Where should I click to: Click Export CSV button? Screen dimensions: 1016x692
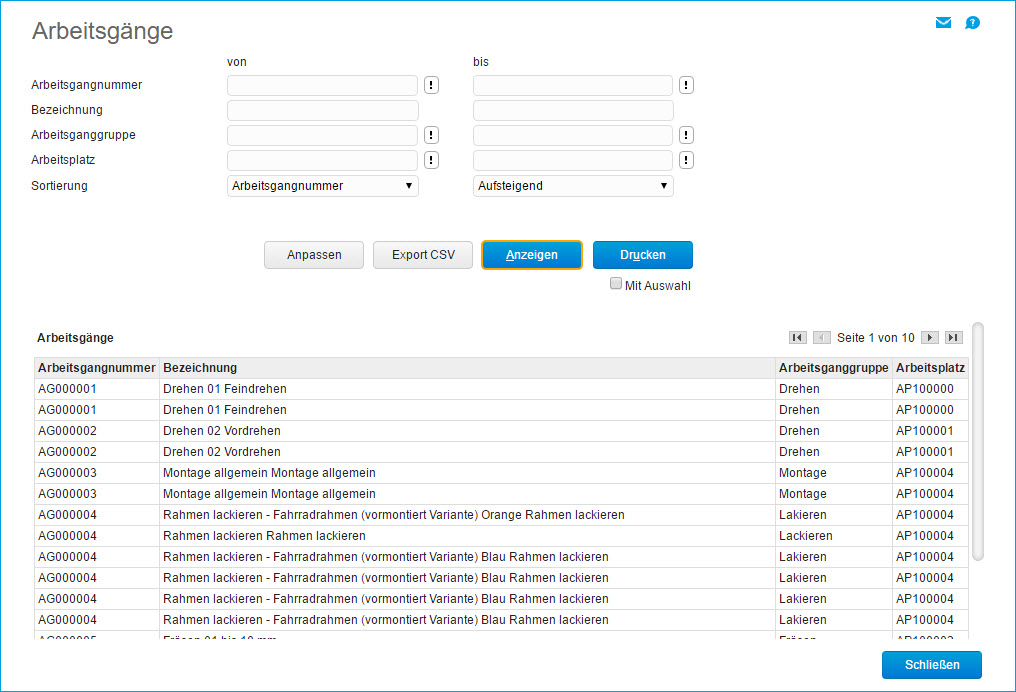tap(423, 255)
